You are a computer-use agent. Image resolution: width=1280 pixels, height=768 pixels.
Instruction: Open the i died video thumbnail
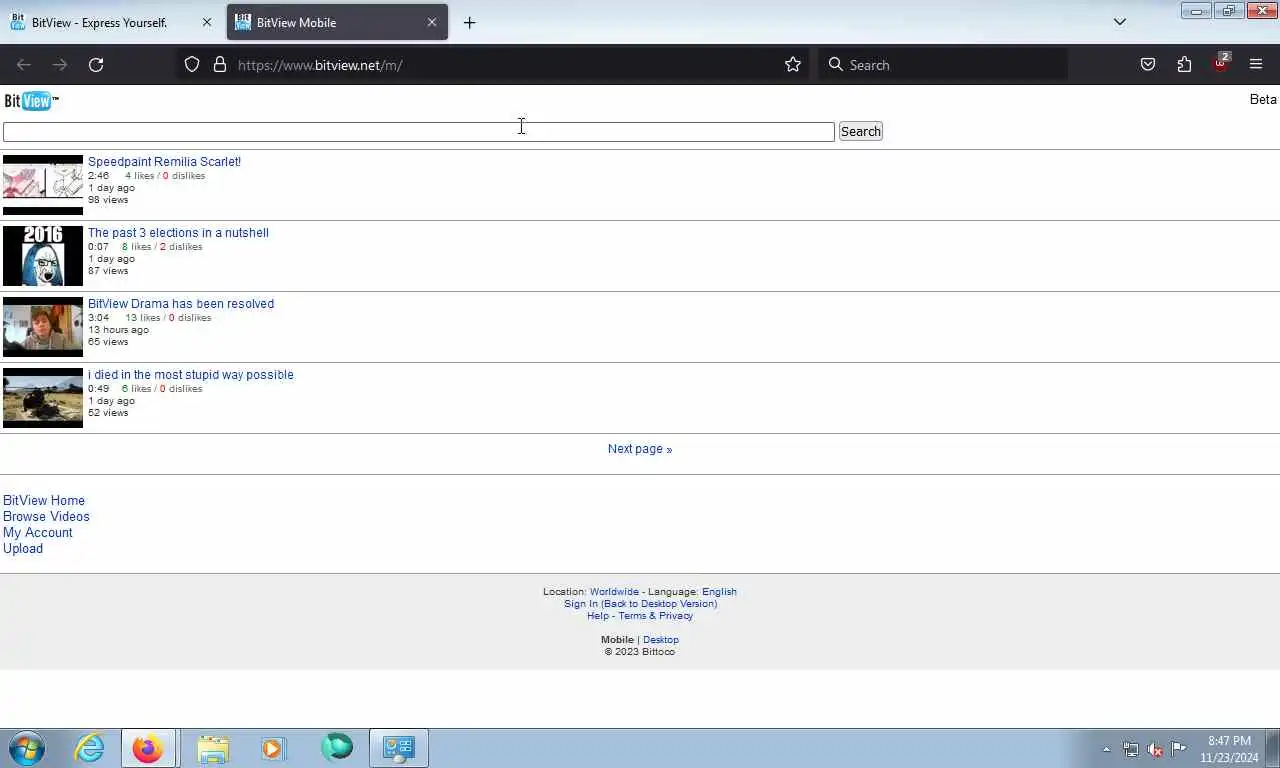[x=43, y=398]
